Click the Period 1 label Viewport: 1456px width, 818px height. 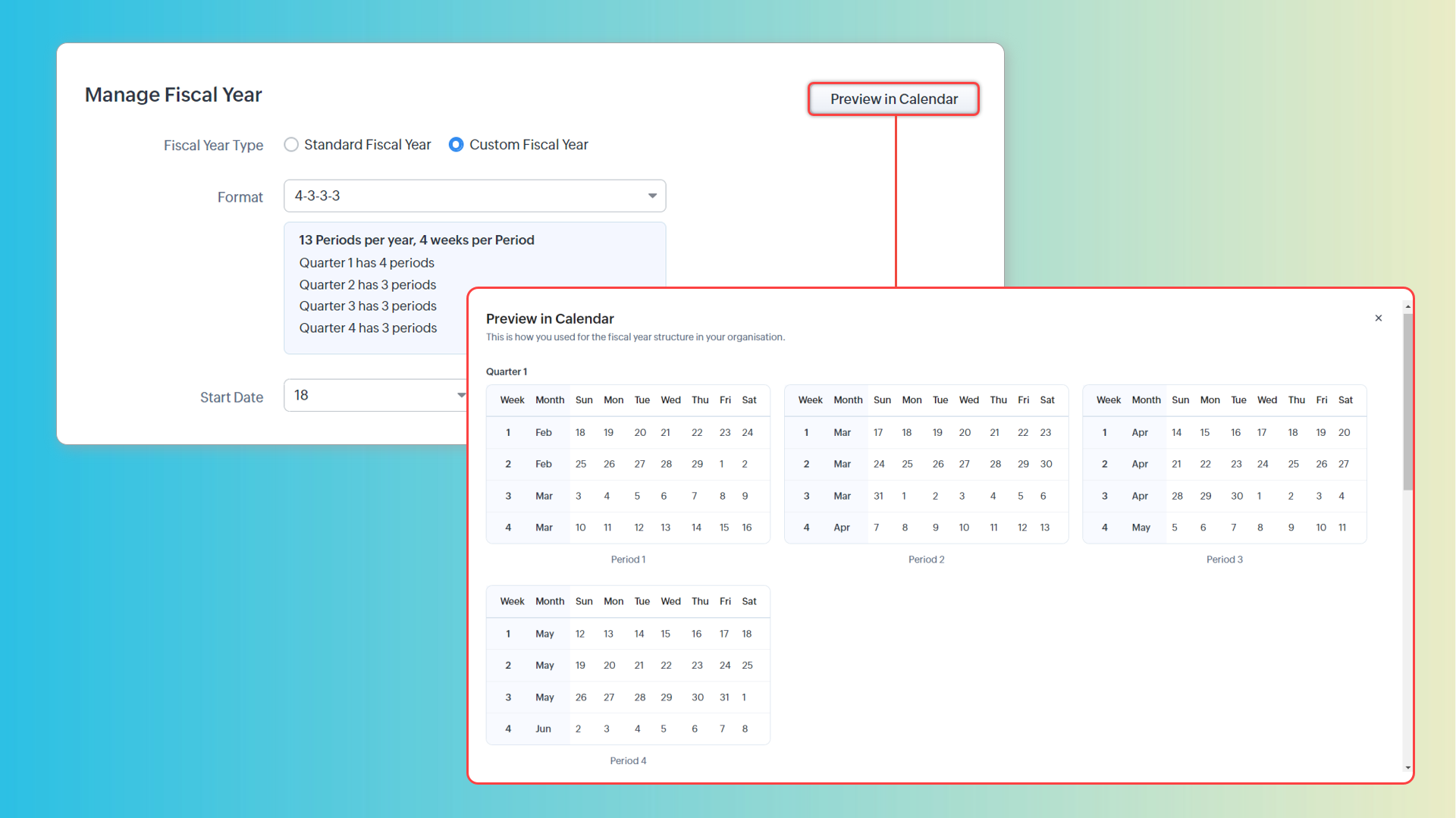coord(628,559)
